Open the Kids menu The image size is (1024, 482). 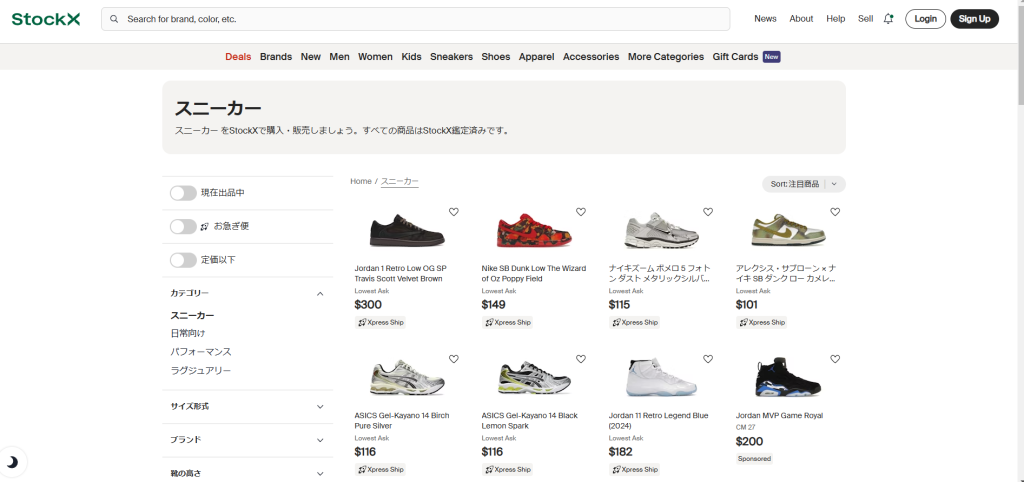tap(411, 57)
